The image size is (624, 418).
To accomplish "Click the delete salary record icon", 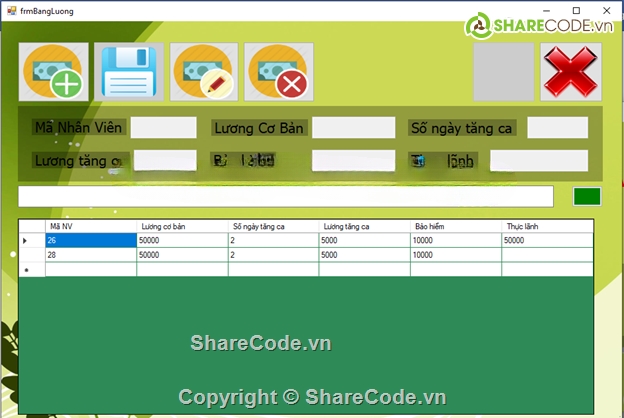I will point(279,72).
